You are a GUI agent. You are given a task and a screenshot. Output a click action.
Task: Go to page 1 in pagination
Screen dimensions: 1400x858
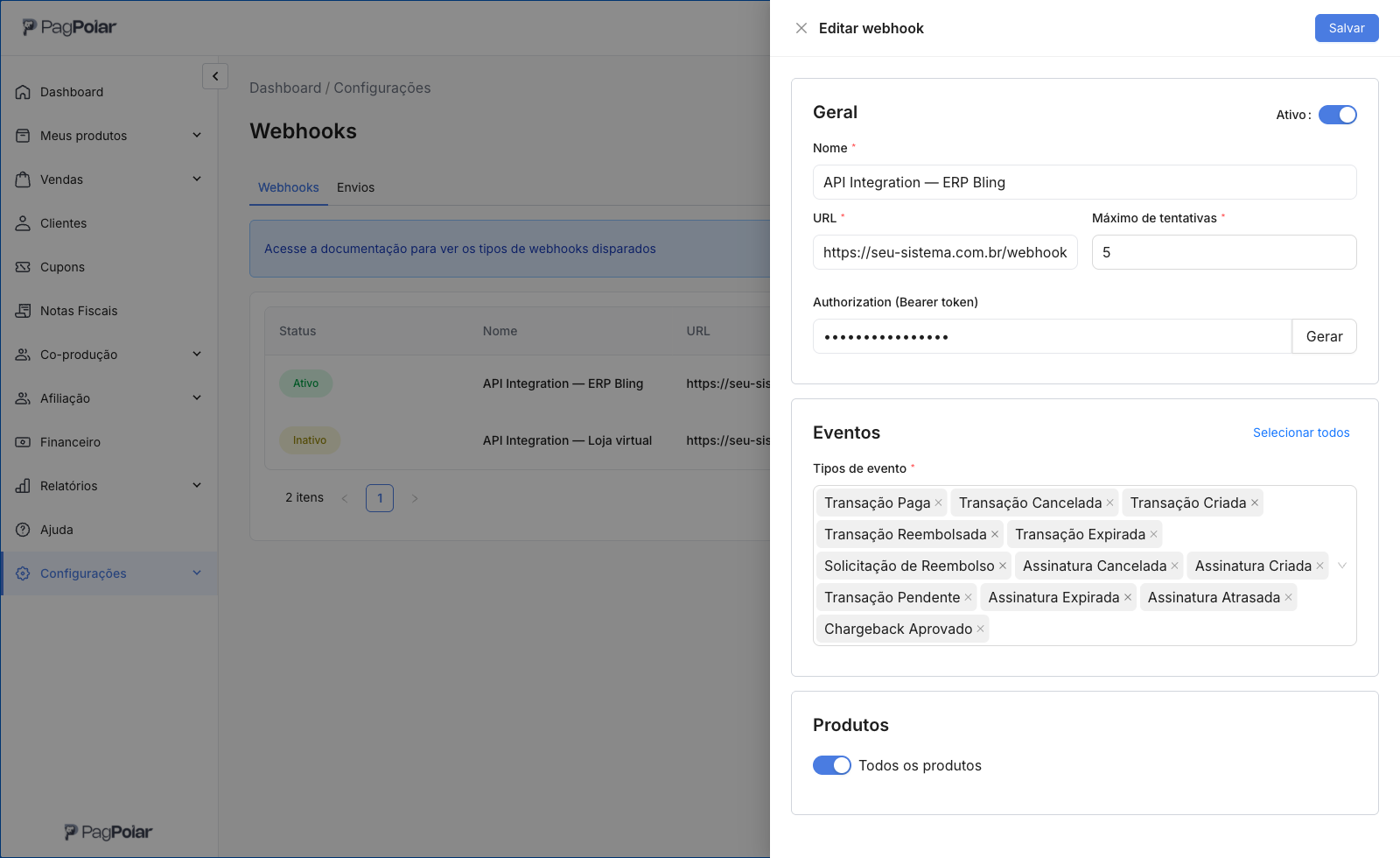click(x=380, y=498)
